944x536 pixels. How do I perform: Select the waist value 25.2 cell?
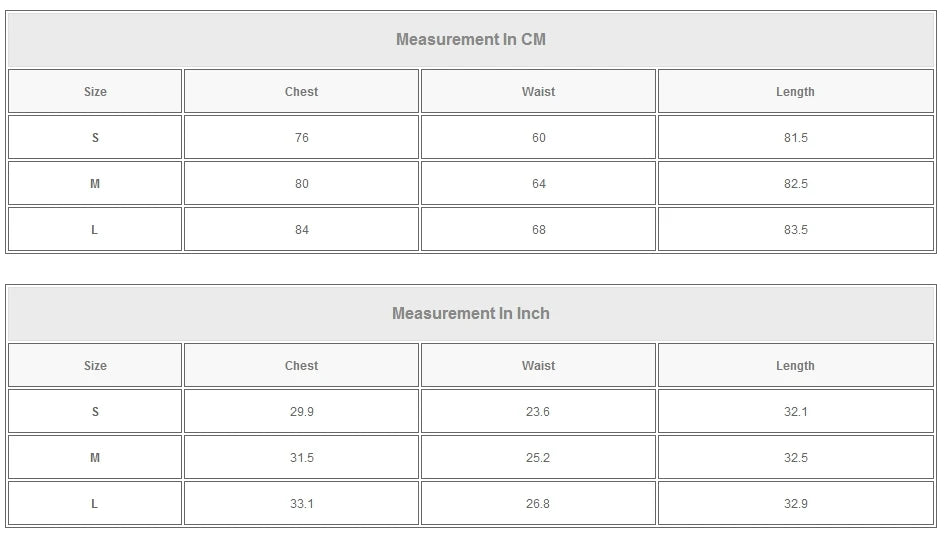[538, 458]
